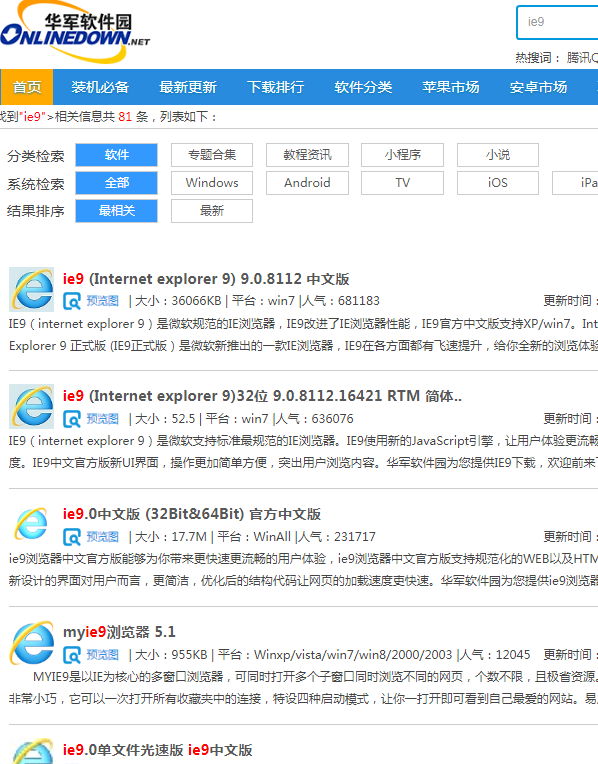
Task: Click magnifier preview icon for ie9 9.0.8112 中文版
Action: tap(72, 301)
